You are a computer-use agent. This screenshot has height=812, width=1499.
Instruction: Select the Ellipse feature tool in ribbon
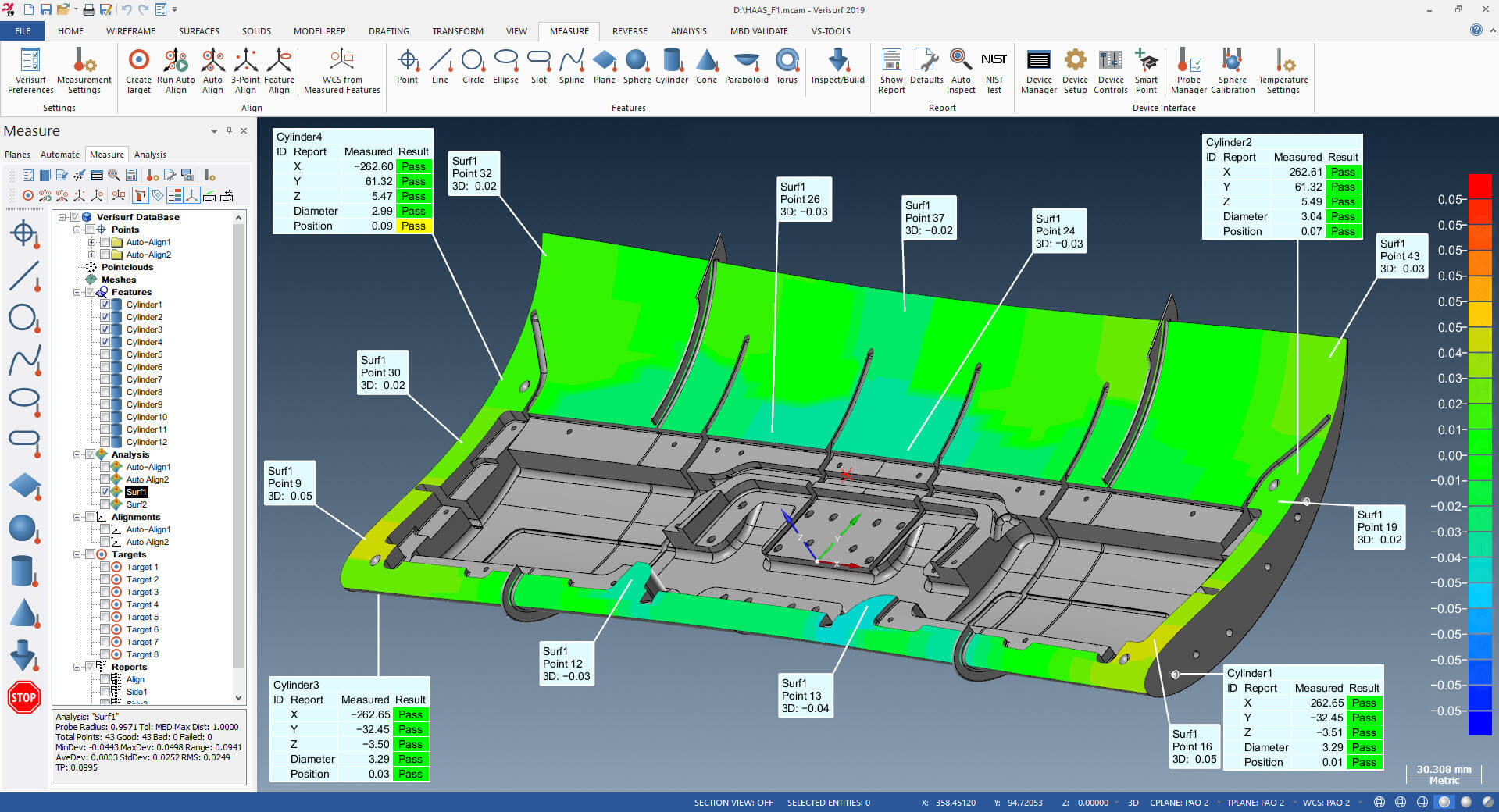[505, 66]
